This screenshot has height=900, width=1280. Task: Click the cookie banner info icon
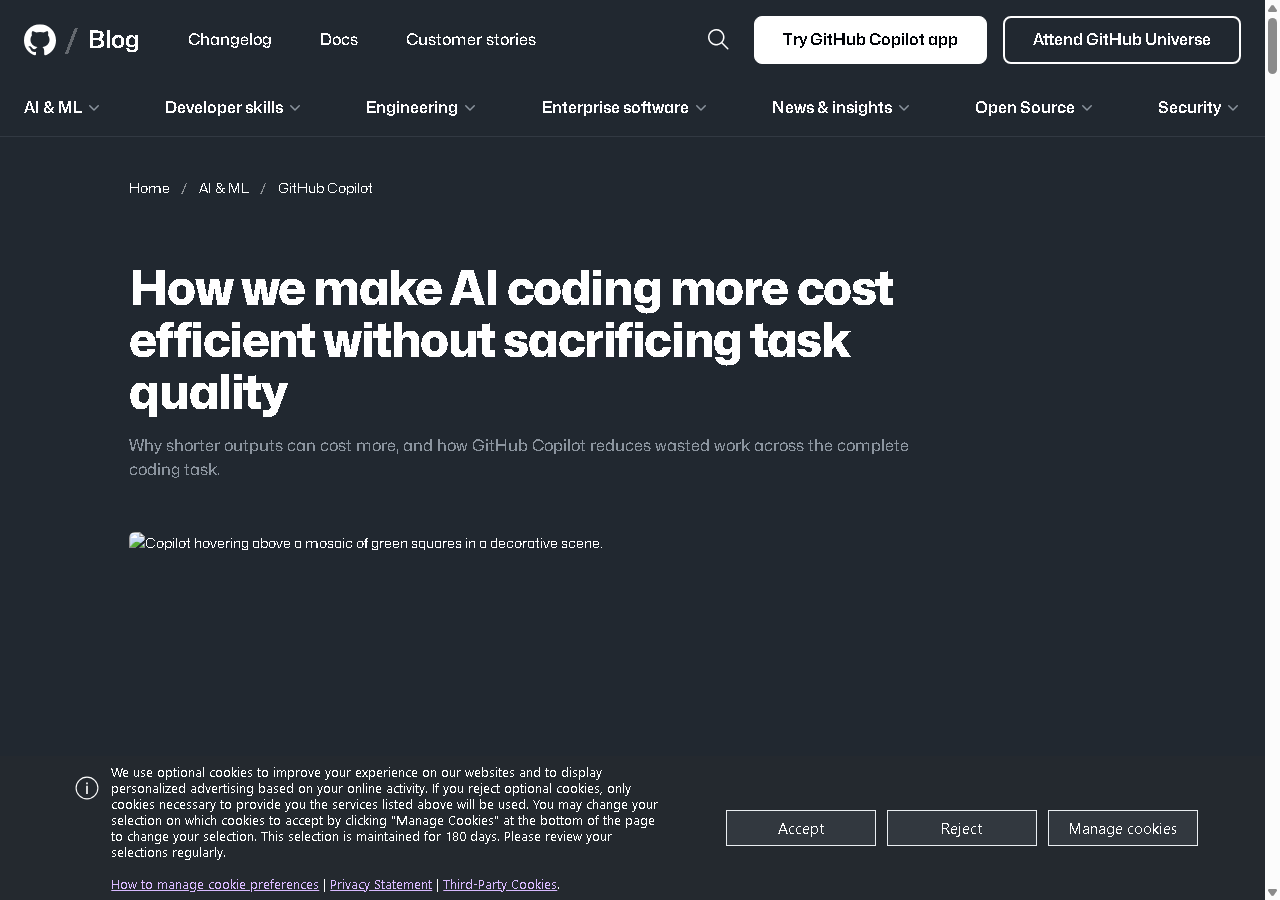point(87,788)
